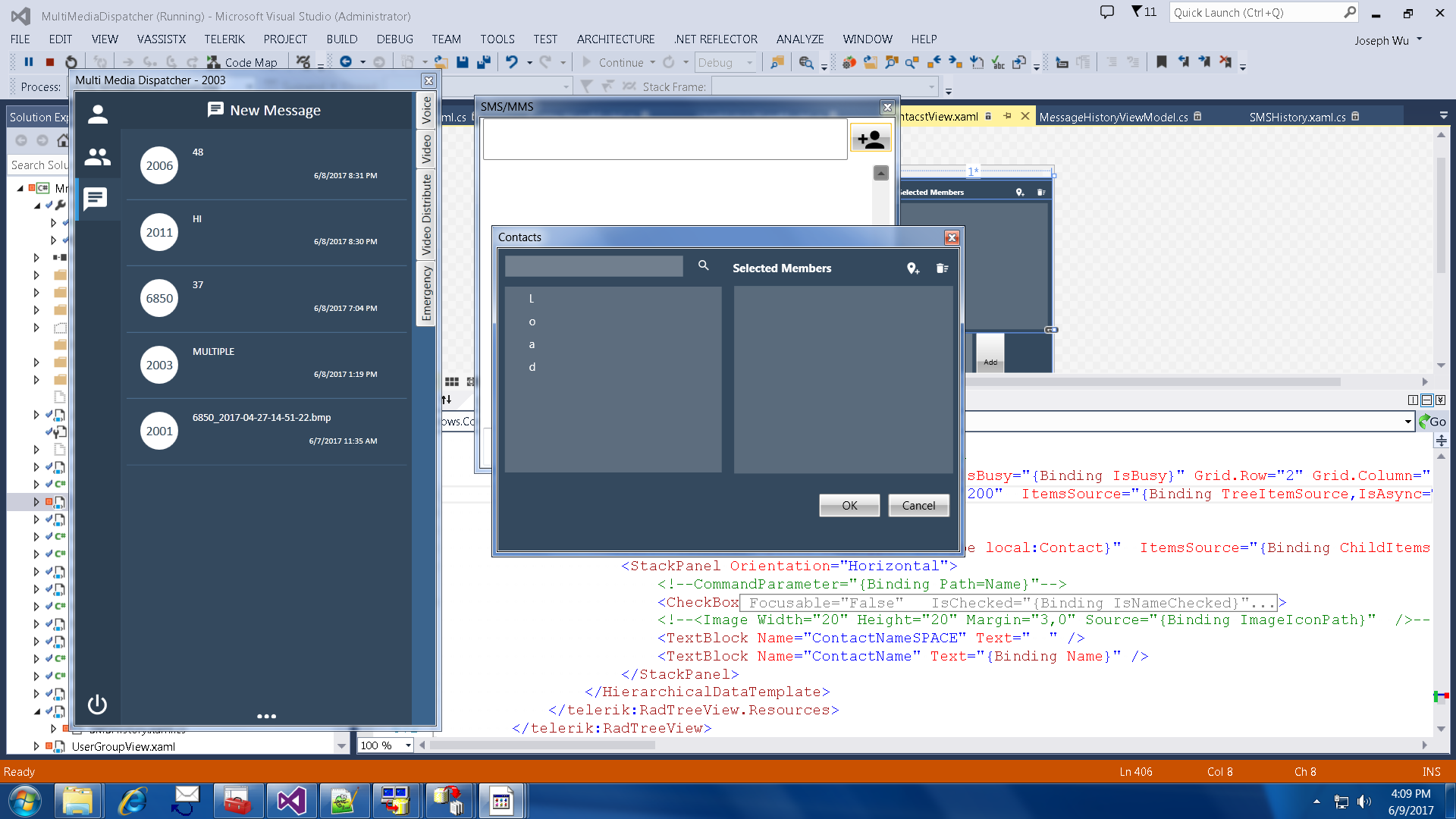Select the Emergency vertical tab
1456x819 pixels.
[426, 293]
